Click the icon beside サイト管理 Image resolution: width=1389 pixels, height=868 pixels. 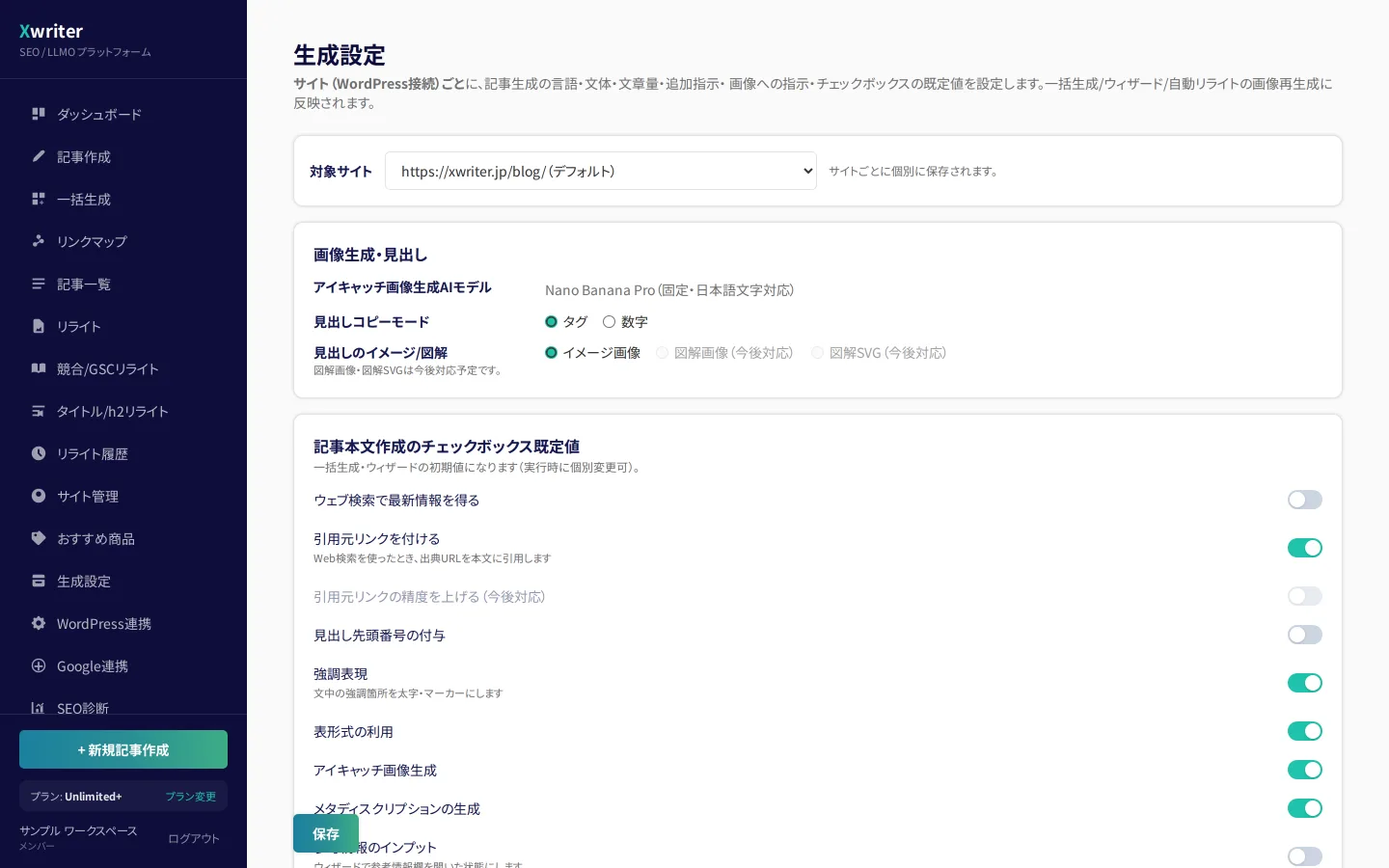39,496
